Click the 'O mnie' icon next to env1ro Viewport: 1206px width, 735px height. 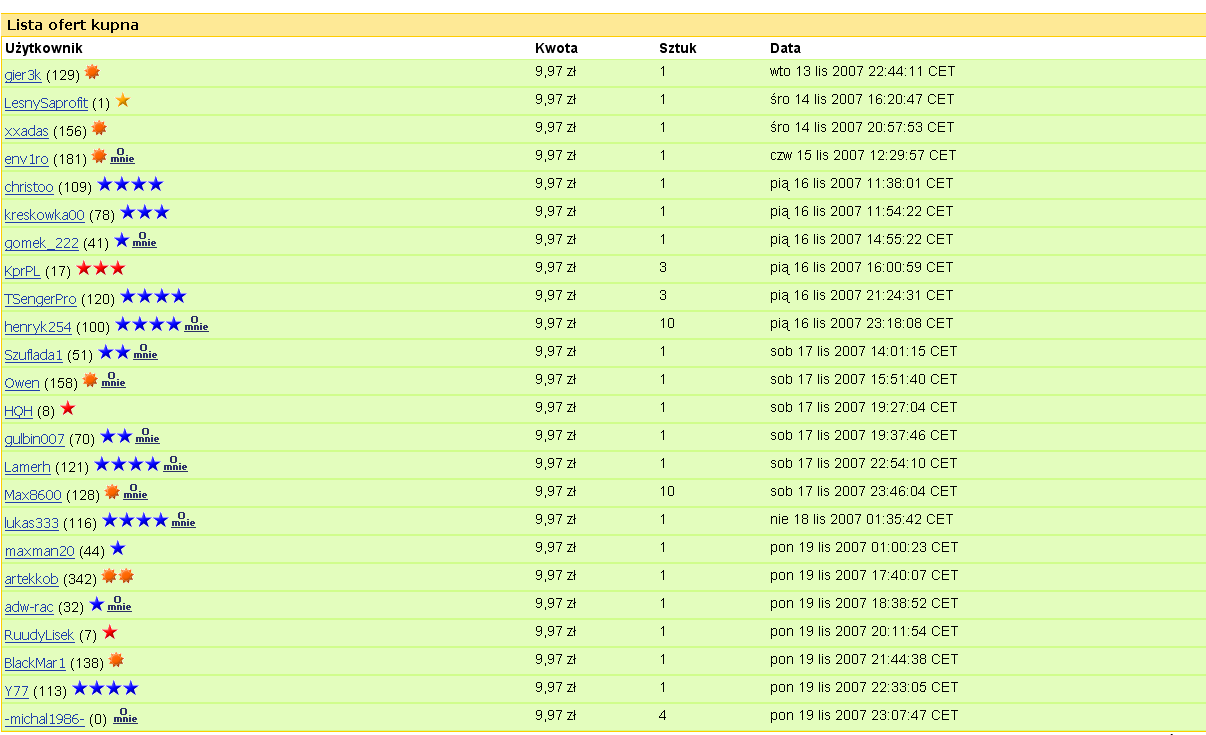(122, 157)
